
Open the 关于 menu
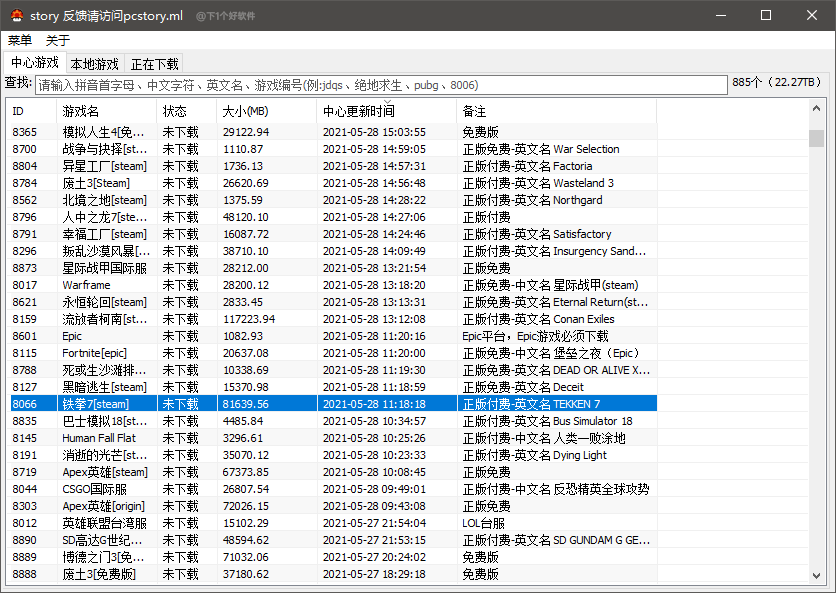pyautogui.click(x=58, y=40)
